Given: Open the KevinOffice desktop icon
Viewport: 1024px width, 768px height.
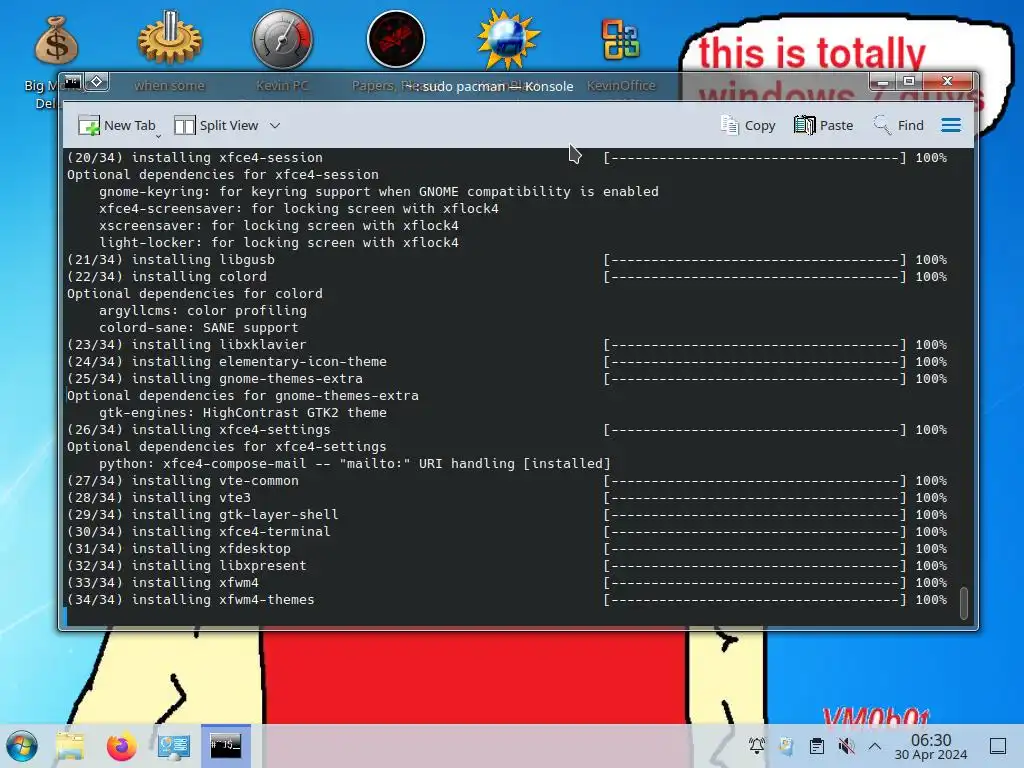Looking at the screenshot, I should 620,39.
